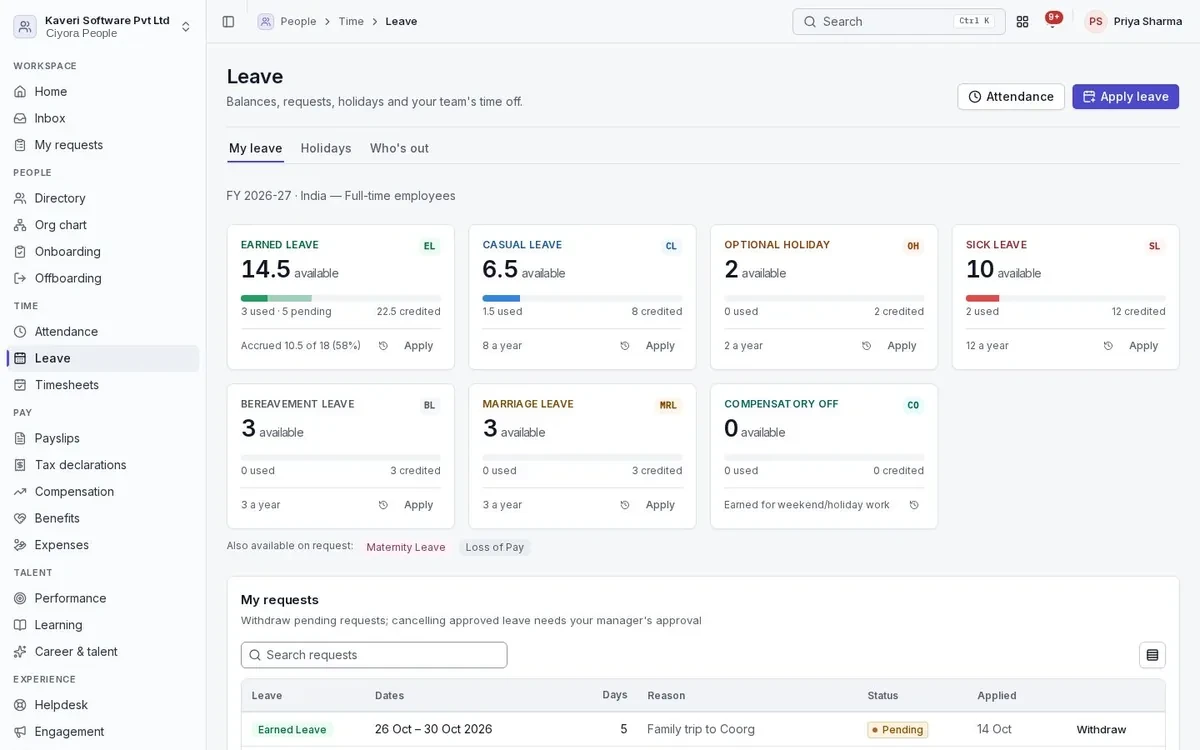Click Bereavement Leave history icon

(x=383, y=505)
